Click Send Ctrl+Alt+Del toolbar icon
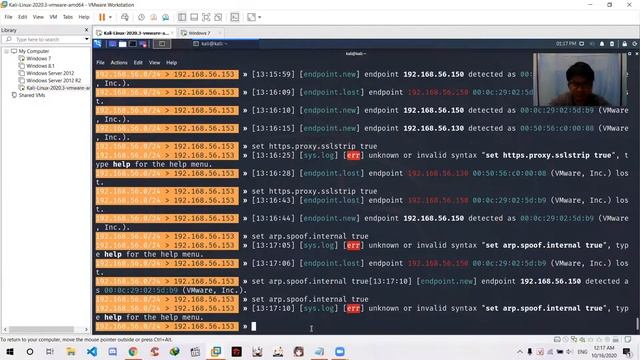 tap(125, 17)
